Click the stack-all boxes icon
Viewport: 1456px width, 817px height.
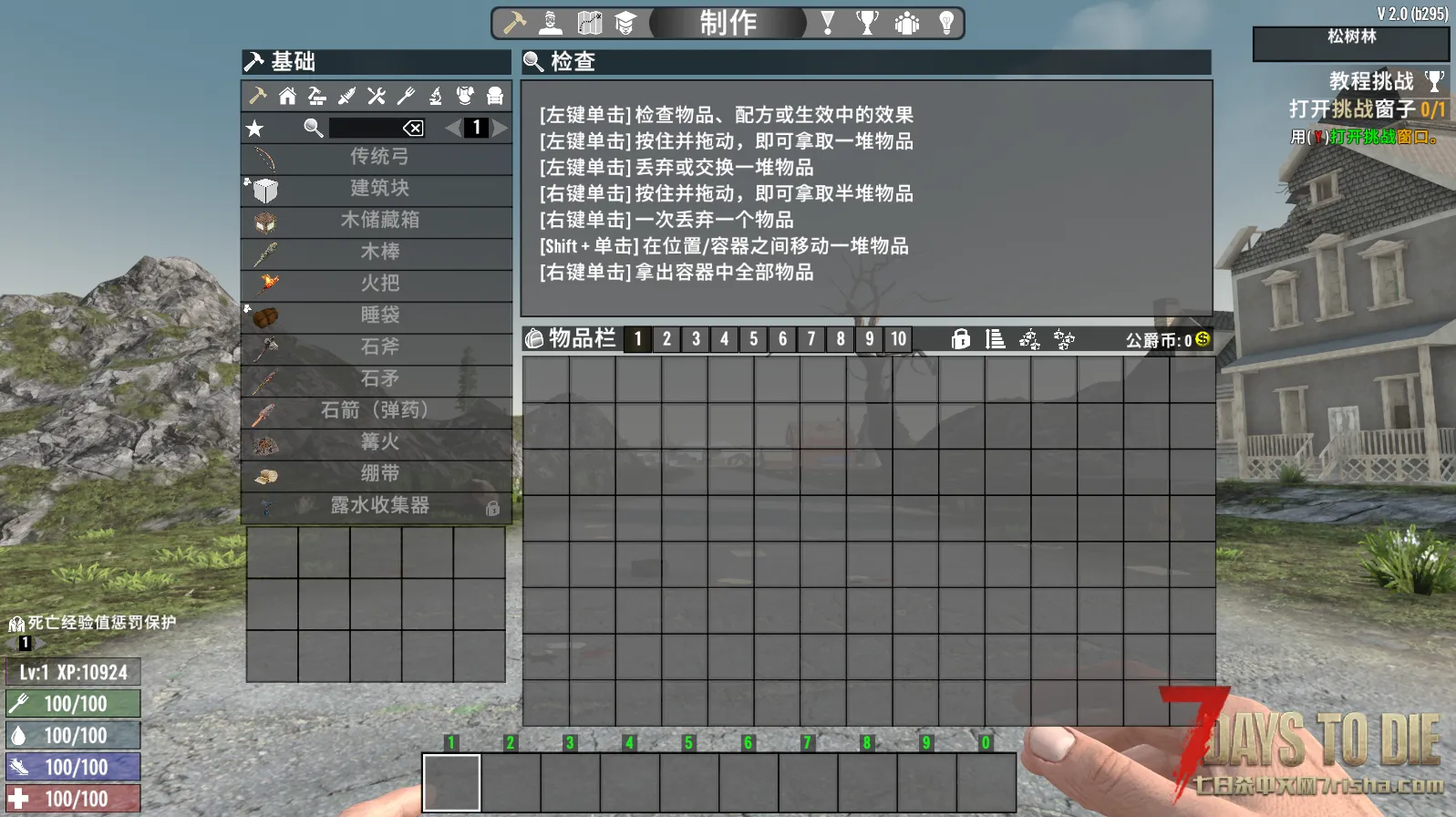point(1030,339)
